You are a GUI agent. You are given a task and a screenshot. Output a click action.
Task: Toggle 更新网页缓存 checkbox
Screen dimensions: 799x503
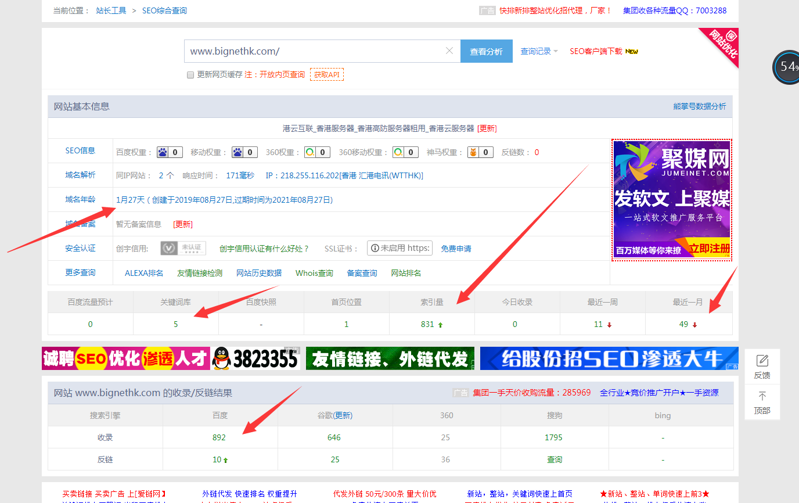tap(190, 75)
